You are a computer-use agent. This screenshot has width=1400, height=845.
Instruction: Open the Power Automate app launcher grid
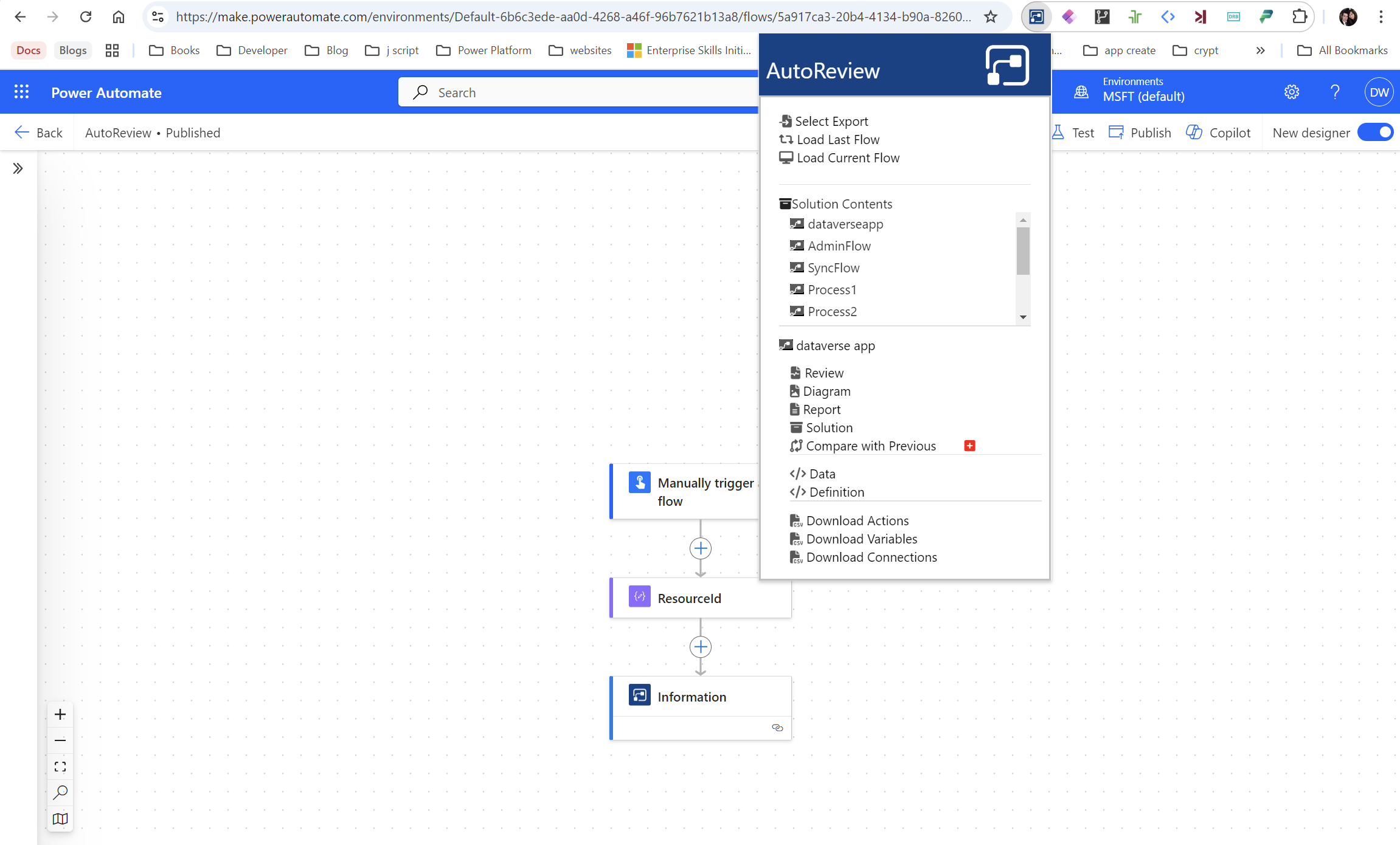[x=21, y=92]
